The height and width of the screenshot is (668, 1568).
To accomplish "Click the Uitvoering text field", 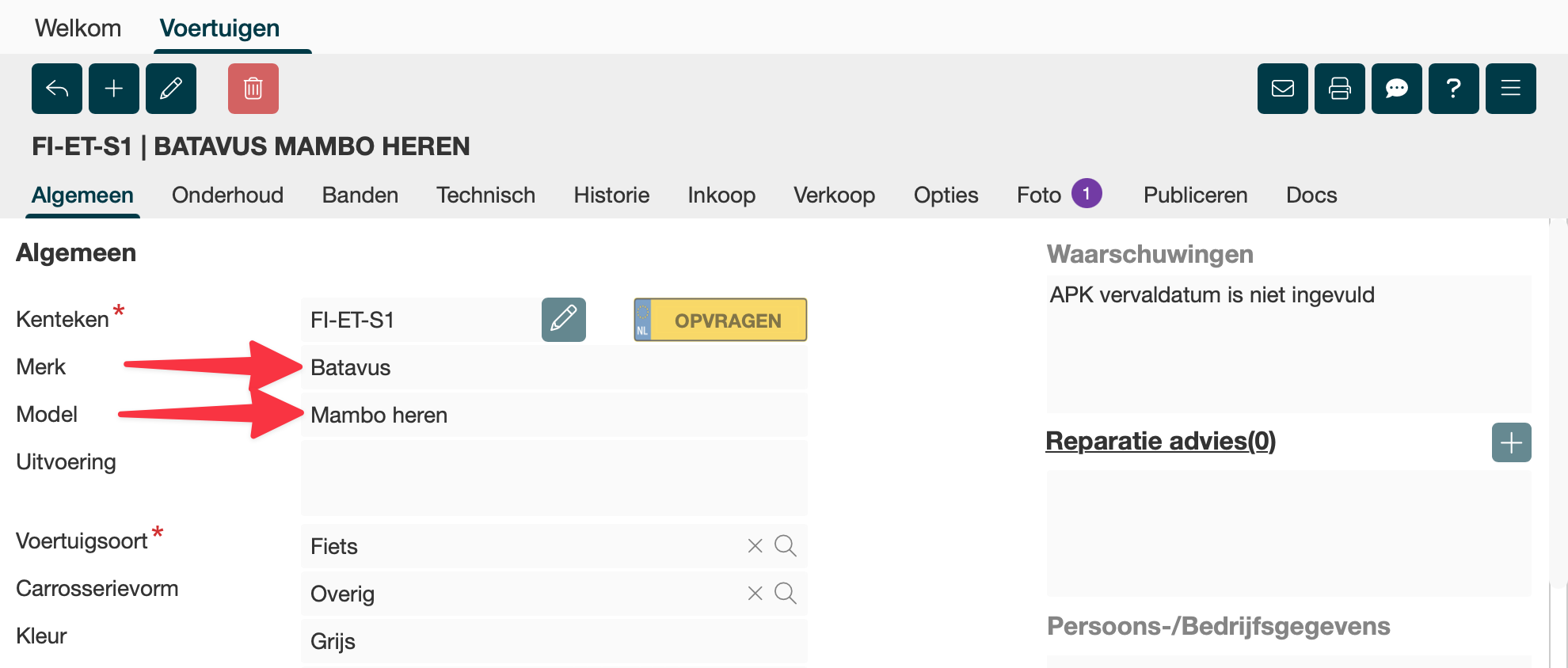I will click(x=554, y=478).
